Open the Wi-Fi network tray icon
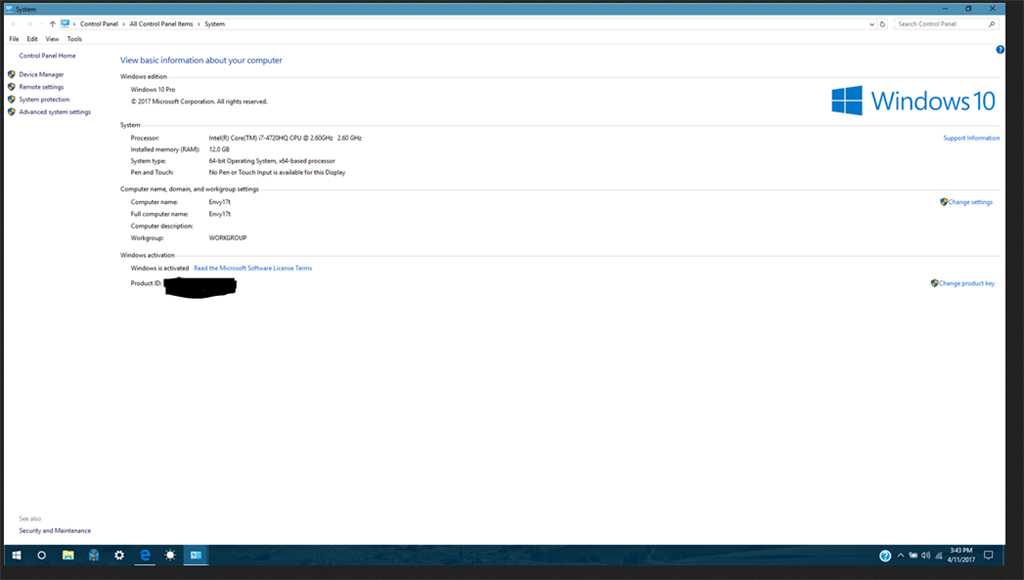This screenshot has height=580, width=1024. [938, 556]
